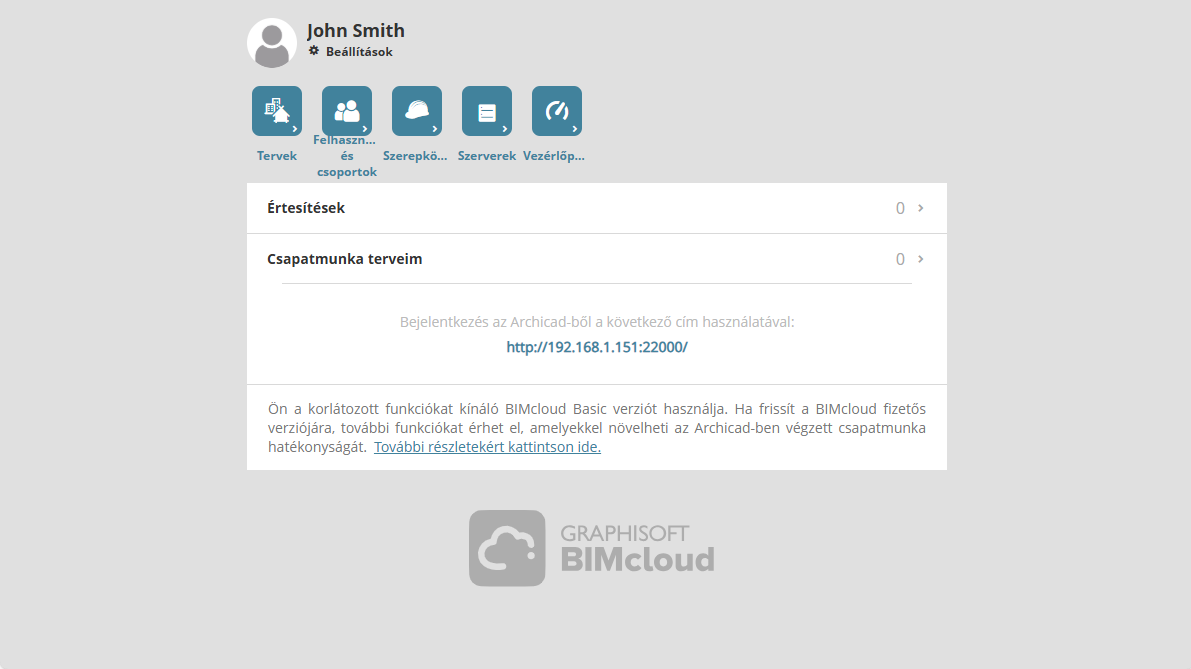The width and height of the screenshot is (1191, 669).
Task: Click the Tervek label text
Action: point(276,156)
